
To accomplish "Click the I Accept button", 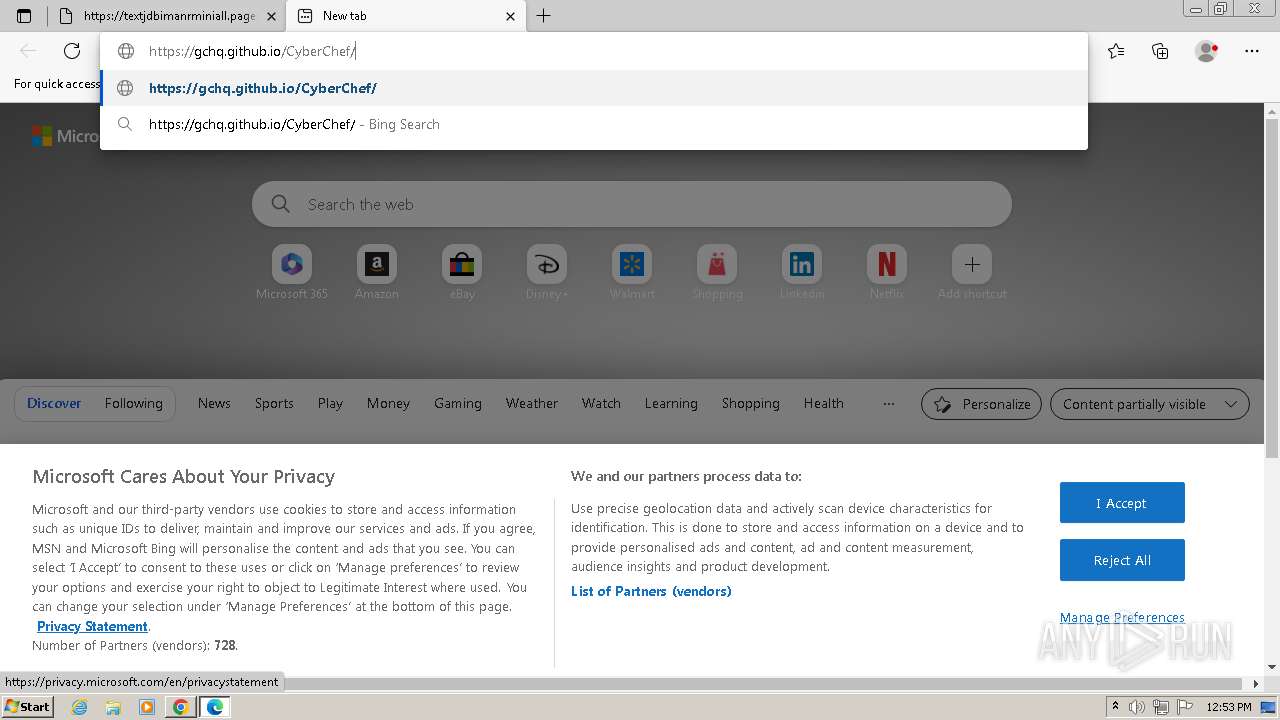I will (x=1122, y=503).
